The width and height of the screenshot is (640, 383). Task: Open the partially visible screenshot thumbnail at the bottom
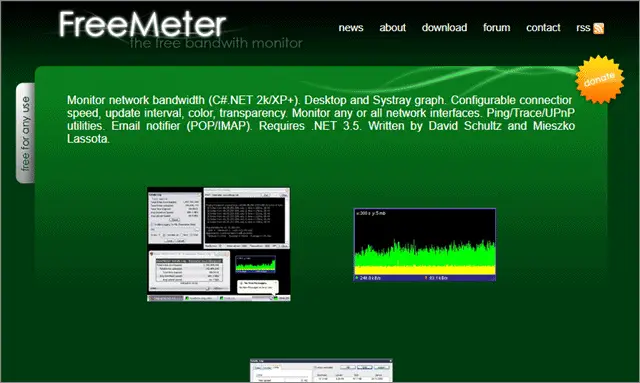321,370
